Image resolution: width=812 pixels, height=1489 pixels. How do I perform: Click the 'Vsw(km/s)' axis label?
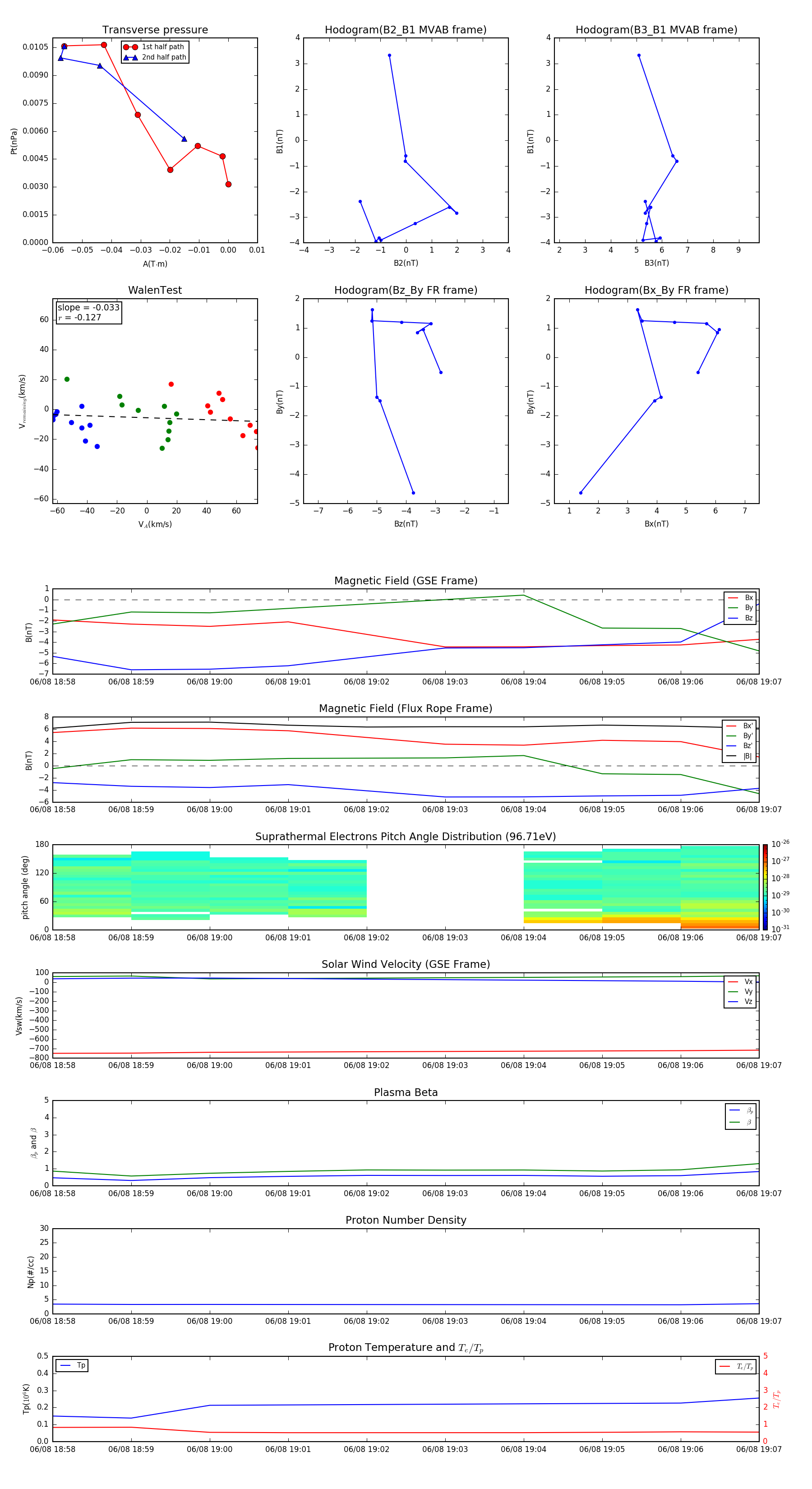(x=19, y=1016)
